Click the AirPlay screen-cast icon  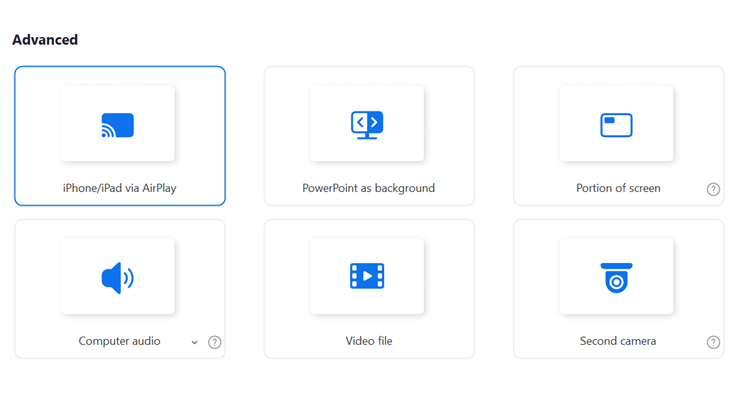tap(118, 125)
